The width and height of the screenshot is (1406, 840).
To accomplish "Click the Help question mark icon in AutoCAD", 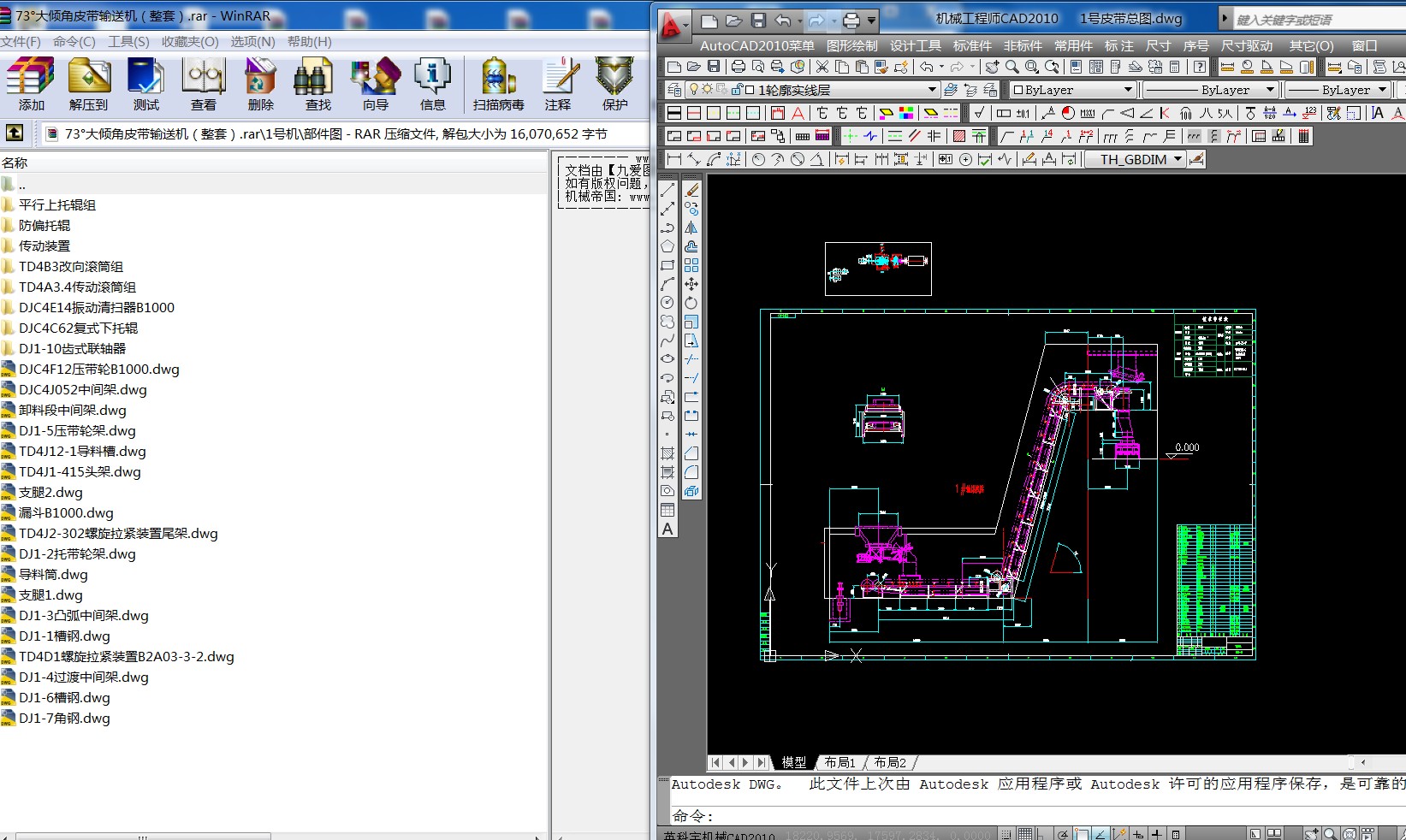I will point(1200,66).
